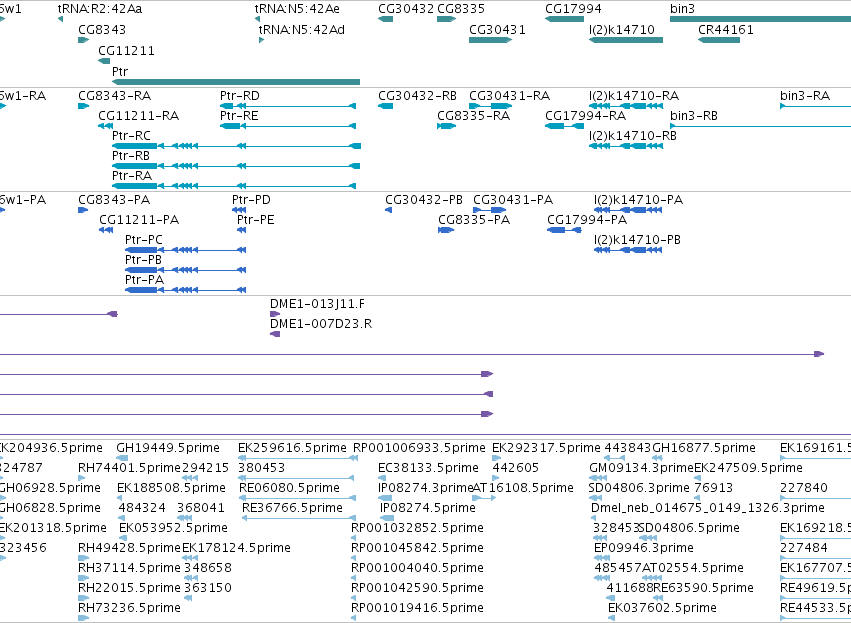Click the CG11211-RA transcript label
The height and width of the screenshot is (623, 851).
pyautogui.click(x=138, y=116)
